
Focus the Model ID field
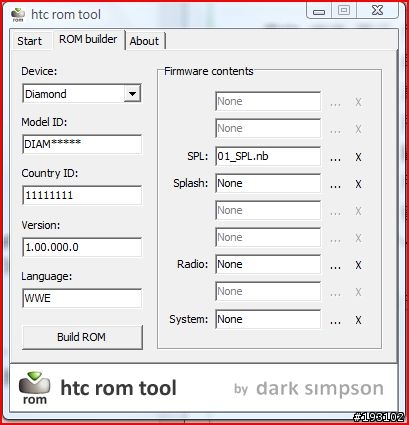(x=82, y=144)
